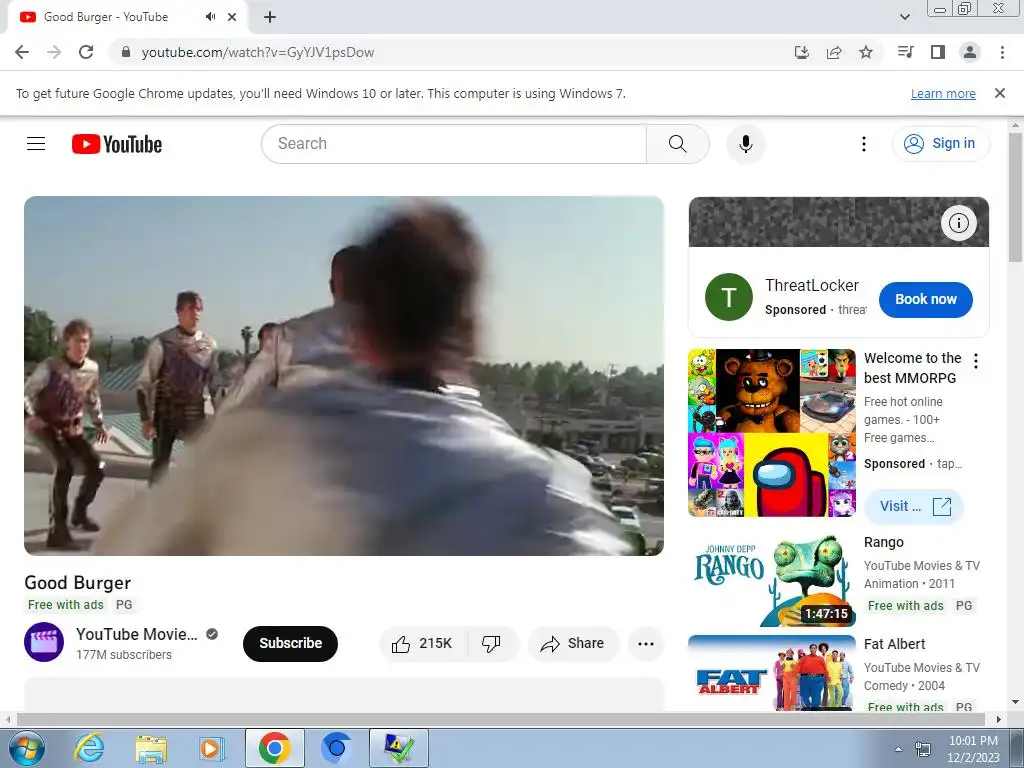
Task: Share this page icon in Chrome
Action: tap(834, 52)
